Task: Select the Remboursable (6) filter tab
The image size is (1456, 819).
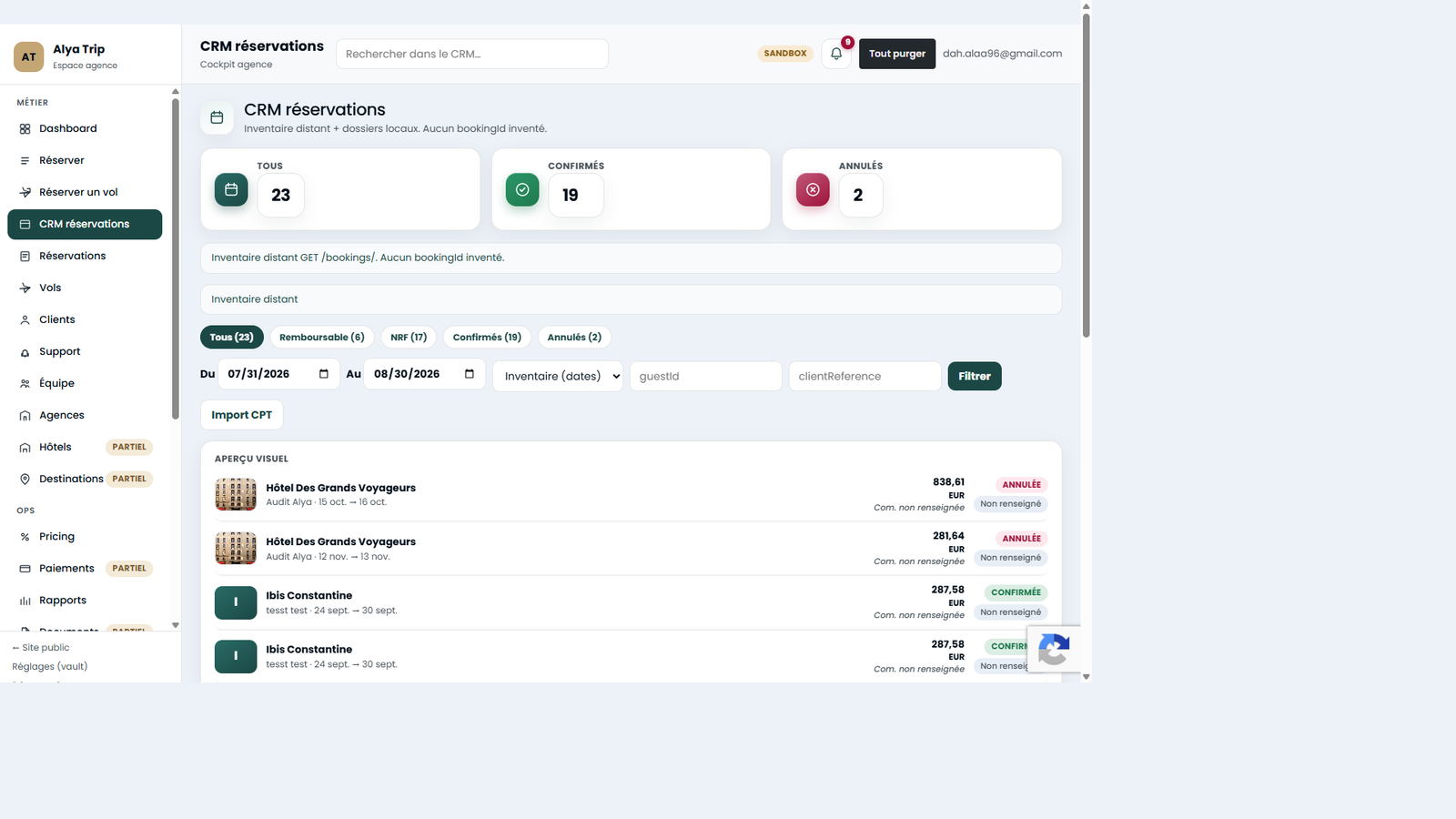Action: (322, 337)
